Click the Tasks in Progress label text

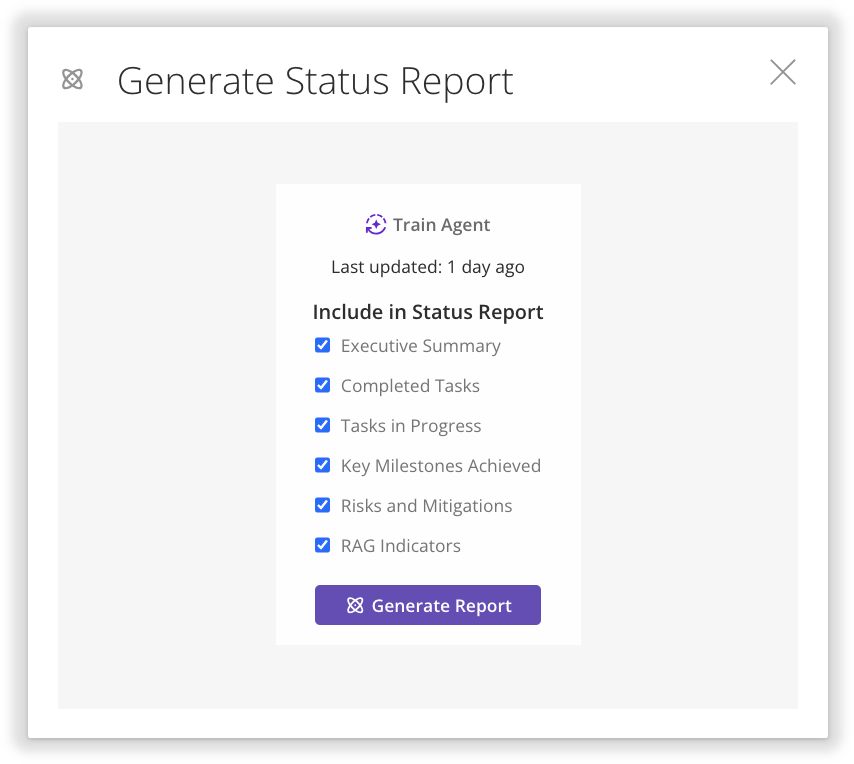pyautogui.click(x=411, y=425)
